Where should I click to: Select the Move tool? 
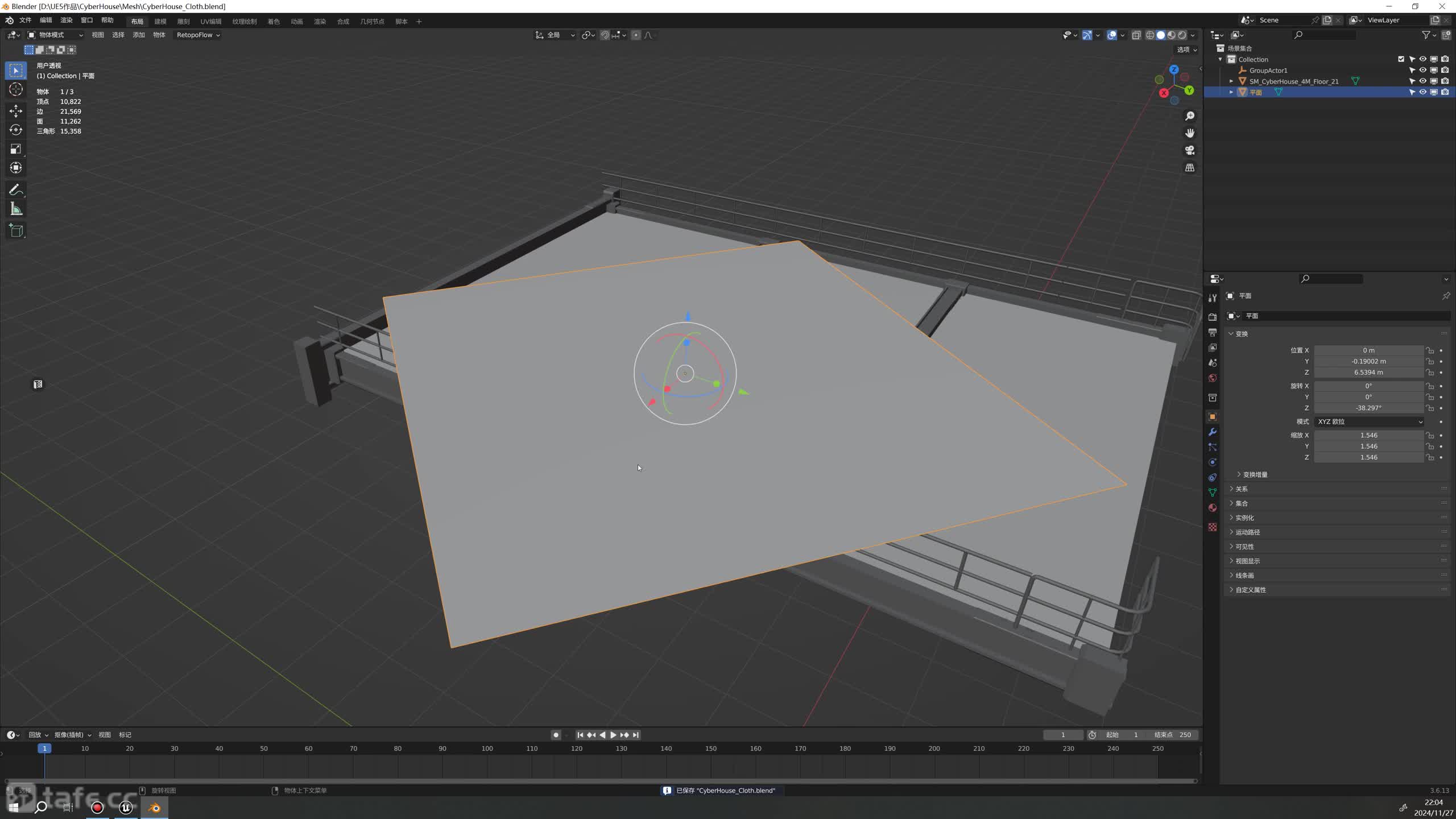tap(16, 110)
